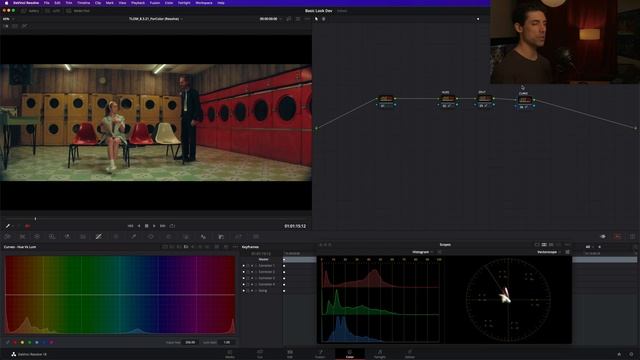Viewport: 640px width, 360px height.
Task: Expand Corrector 1 in Keyframes
Action: tap(256, 266)
